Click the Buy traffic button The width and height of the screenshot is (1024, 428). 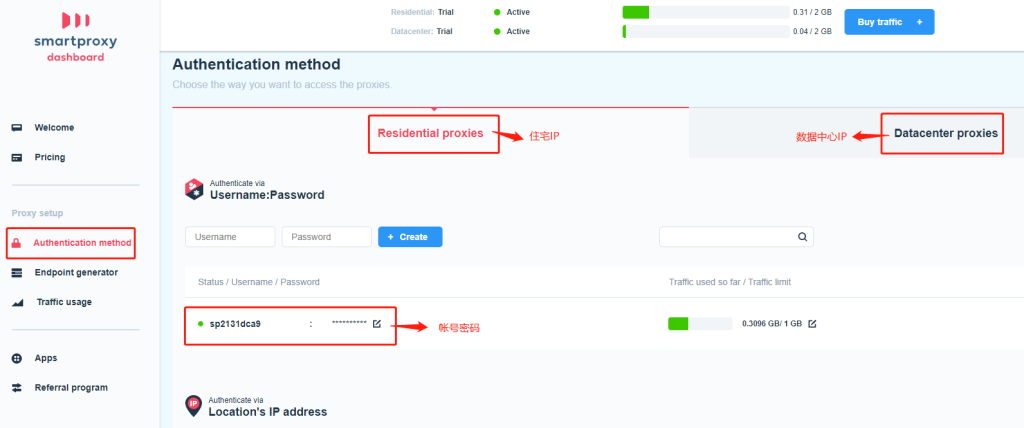[x=889, y=22]
